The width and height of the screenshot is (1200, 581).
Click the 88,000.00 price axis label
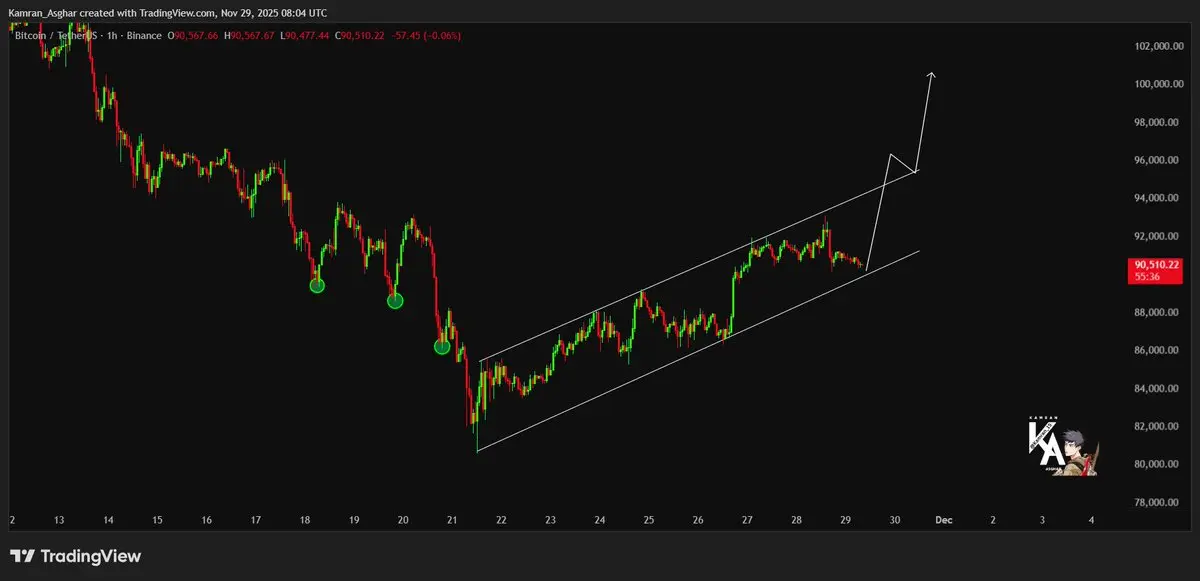(1155, 313)
